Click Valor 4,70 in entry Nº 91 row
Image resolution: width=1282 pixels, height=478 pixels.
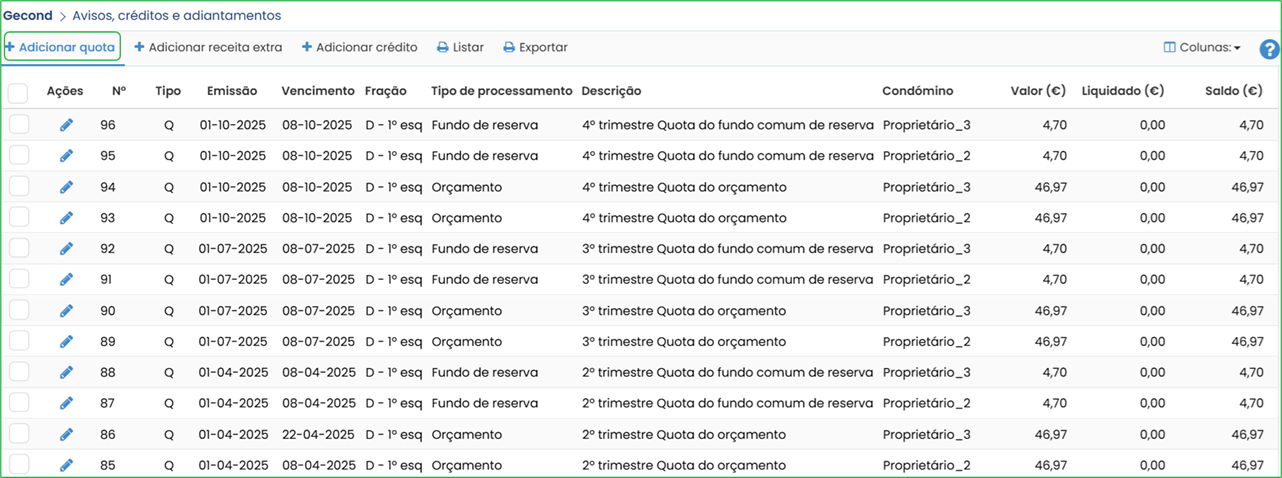tap(1055, 280)
